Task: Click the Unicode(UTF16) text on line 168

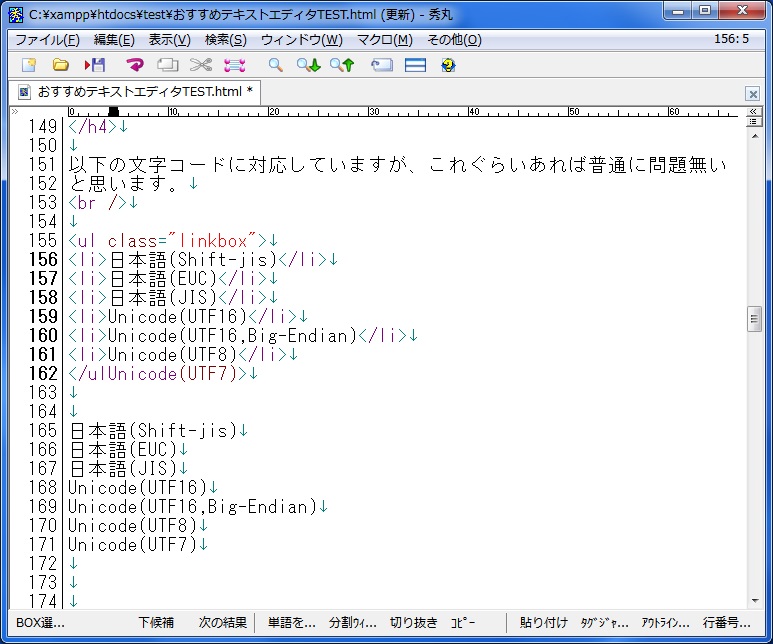Action: pos(138,487)
